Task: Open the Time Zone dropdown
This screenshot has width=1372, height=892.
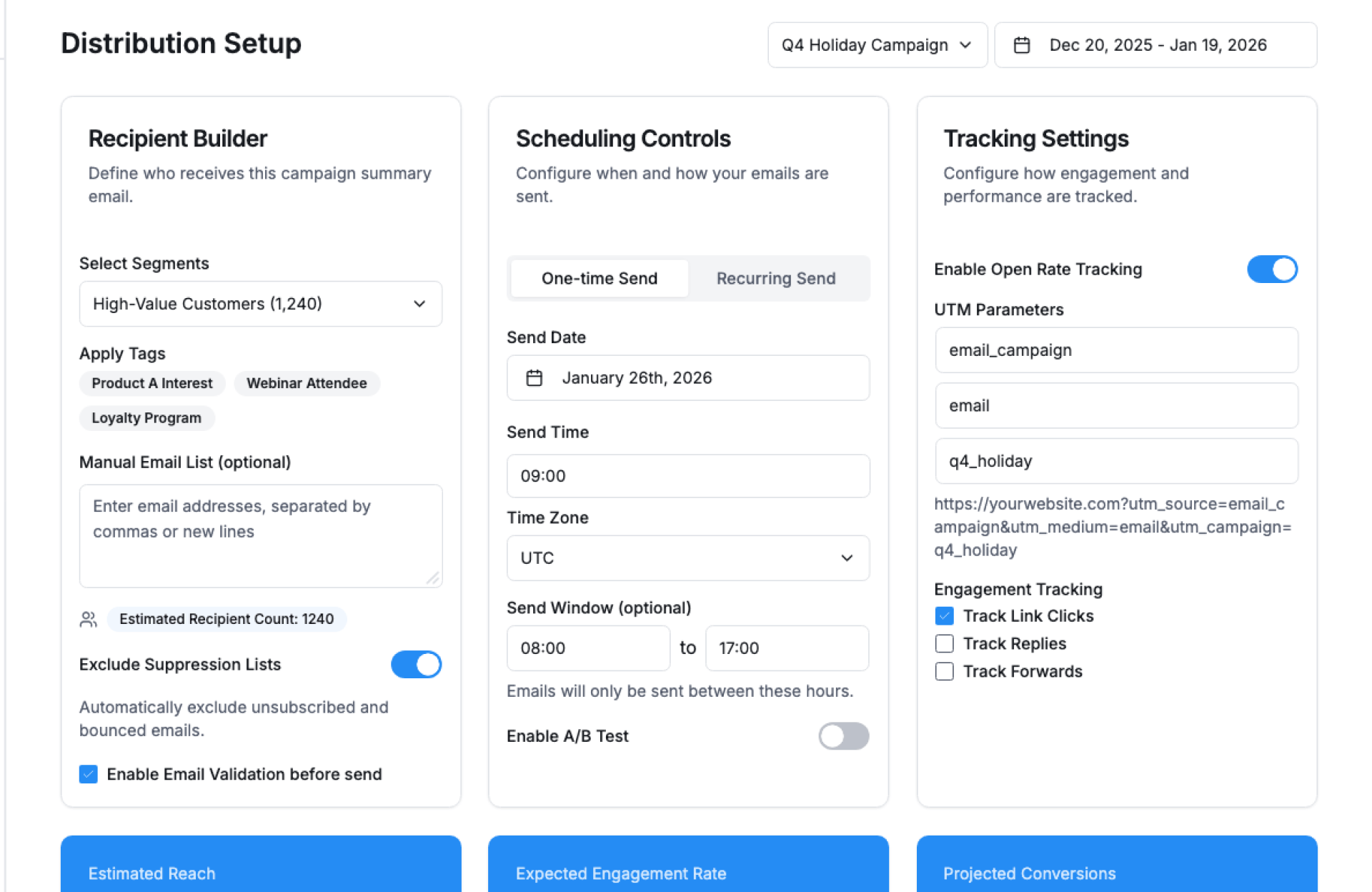Action: (x=687, y=557)
